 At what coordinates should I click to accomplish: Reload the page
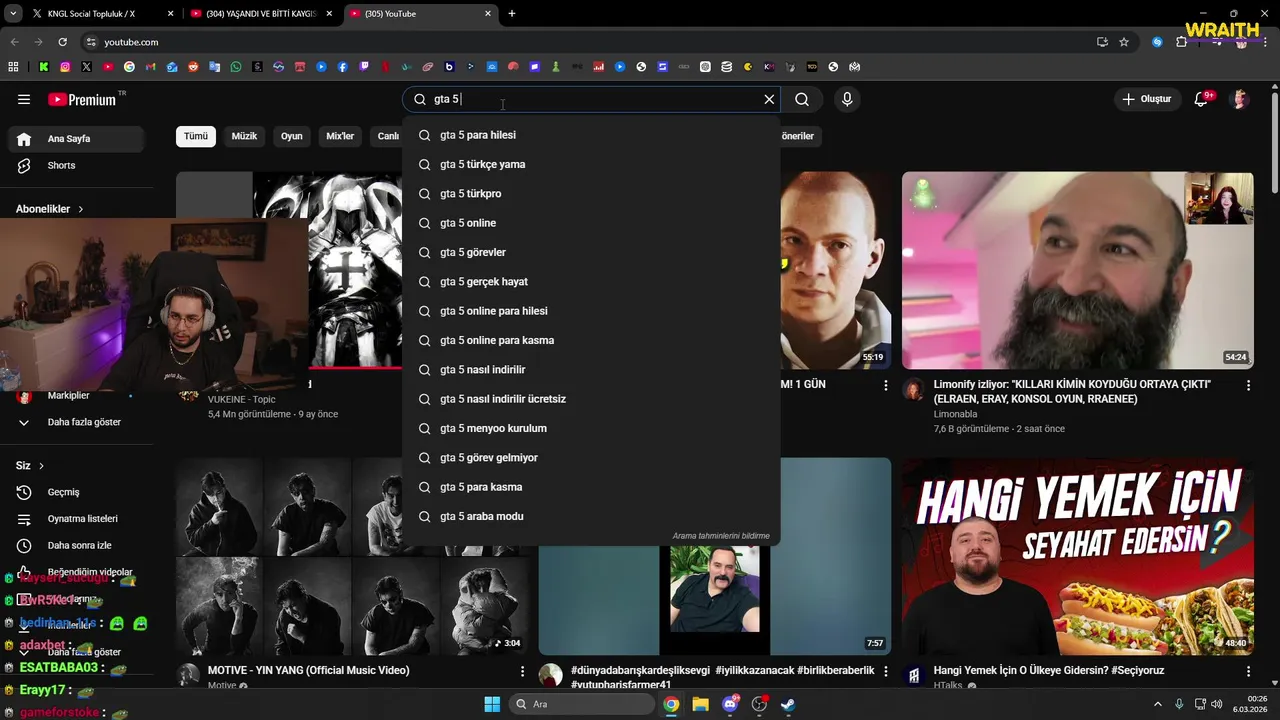click(62, 42)
